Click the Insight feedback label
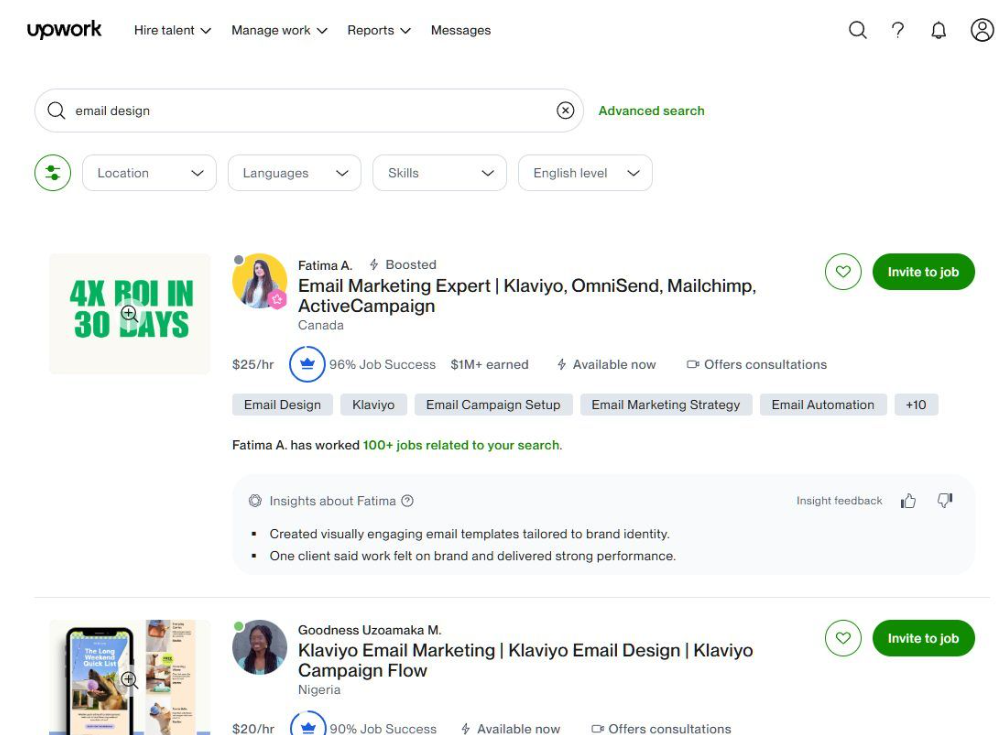The width and height of the screenshot is (996, 735). pos(839,501)
